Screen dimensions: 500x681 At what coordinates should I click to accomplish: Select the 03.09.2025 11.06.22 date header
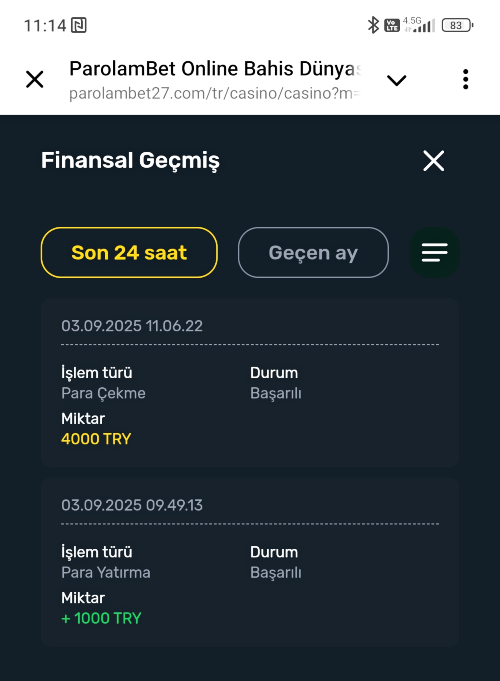132,326
